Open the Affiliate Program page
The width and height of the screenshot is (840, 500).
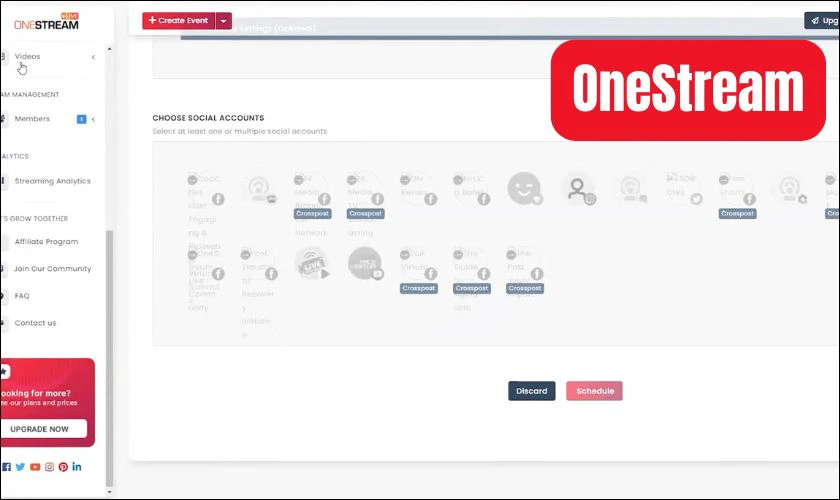(x=46, y=242)
